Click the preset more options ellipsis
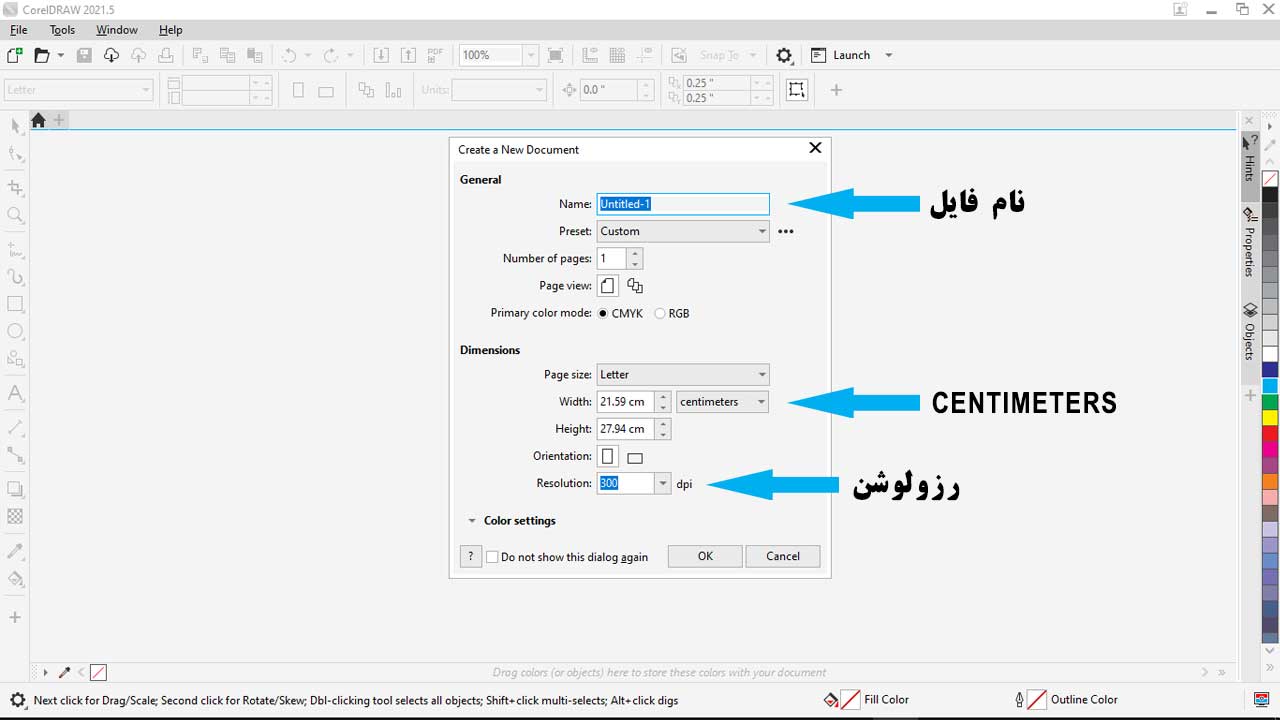1280x720 pixels. pyautogui.click(x=786, y=231)
